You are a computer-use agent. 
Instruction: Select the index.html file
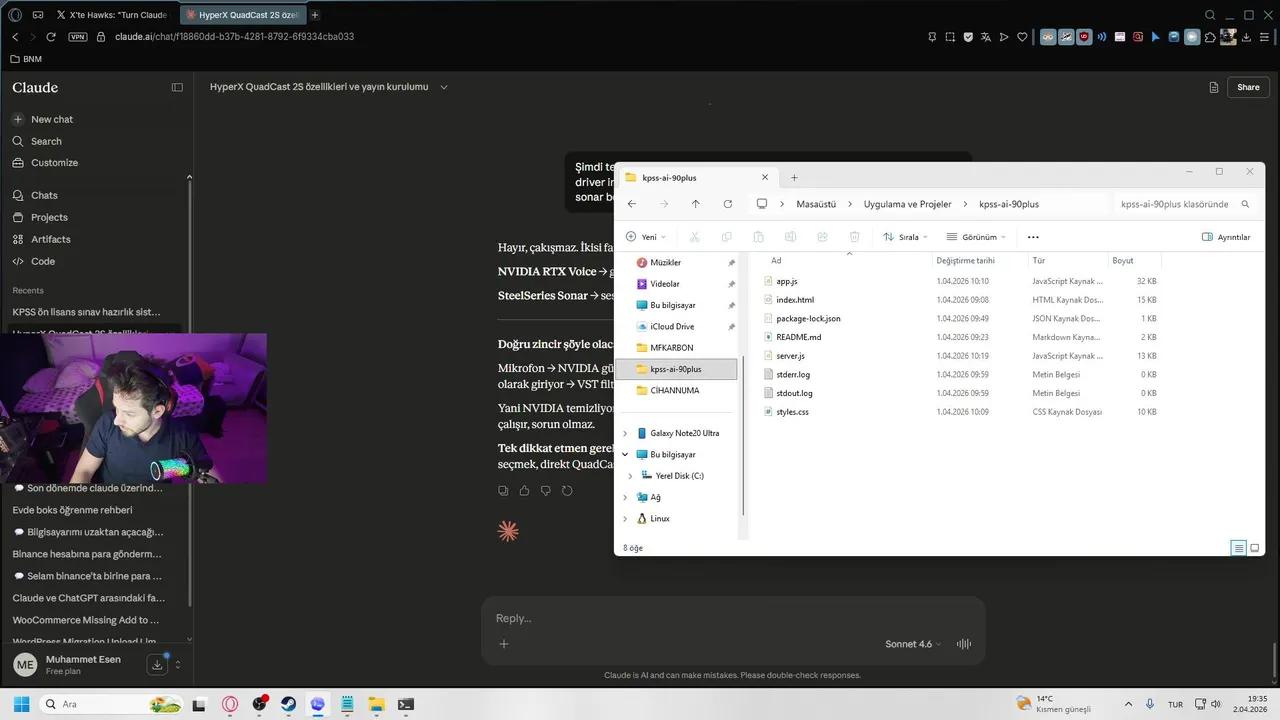[x=795, y=300]
